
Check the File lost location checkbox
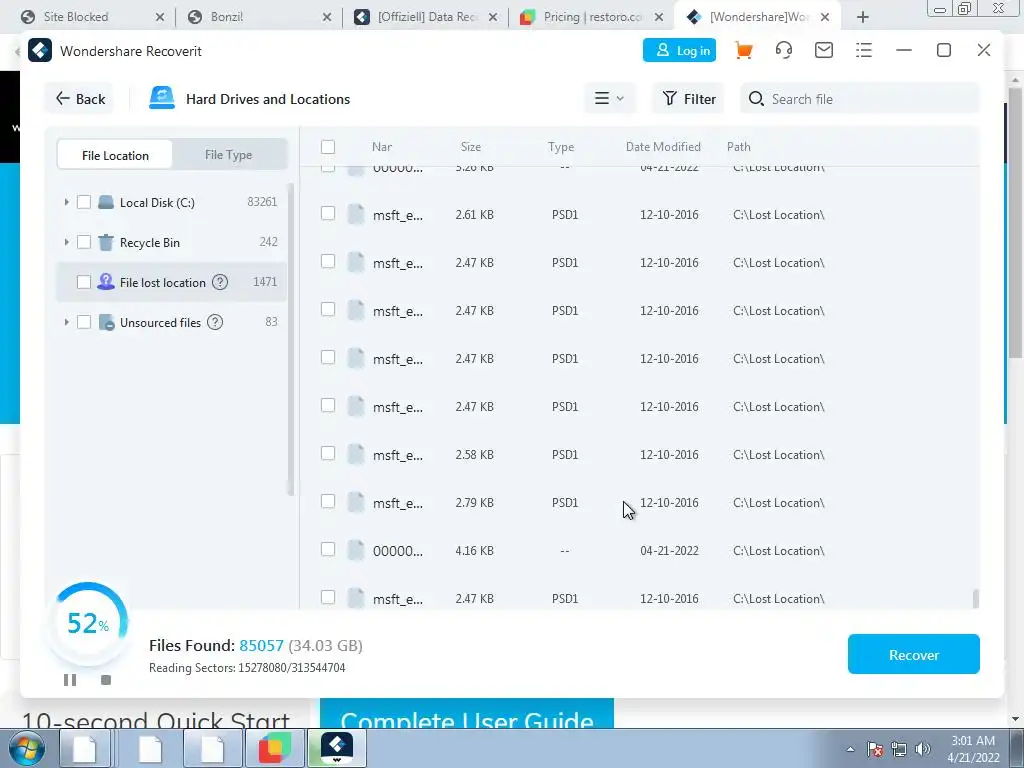[x=84, y=282]
